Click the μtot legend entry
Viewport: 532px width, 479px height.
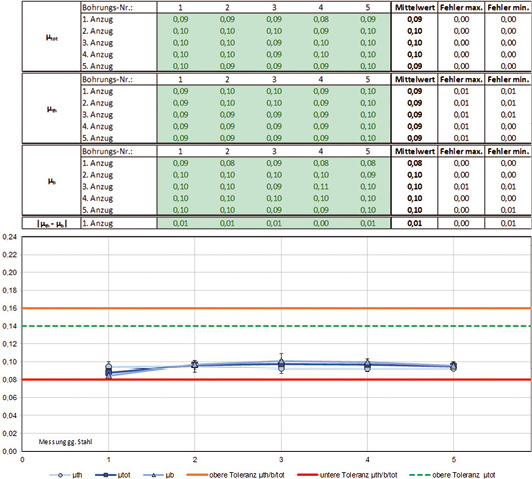tap(113, 475)
